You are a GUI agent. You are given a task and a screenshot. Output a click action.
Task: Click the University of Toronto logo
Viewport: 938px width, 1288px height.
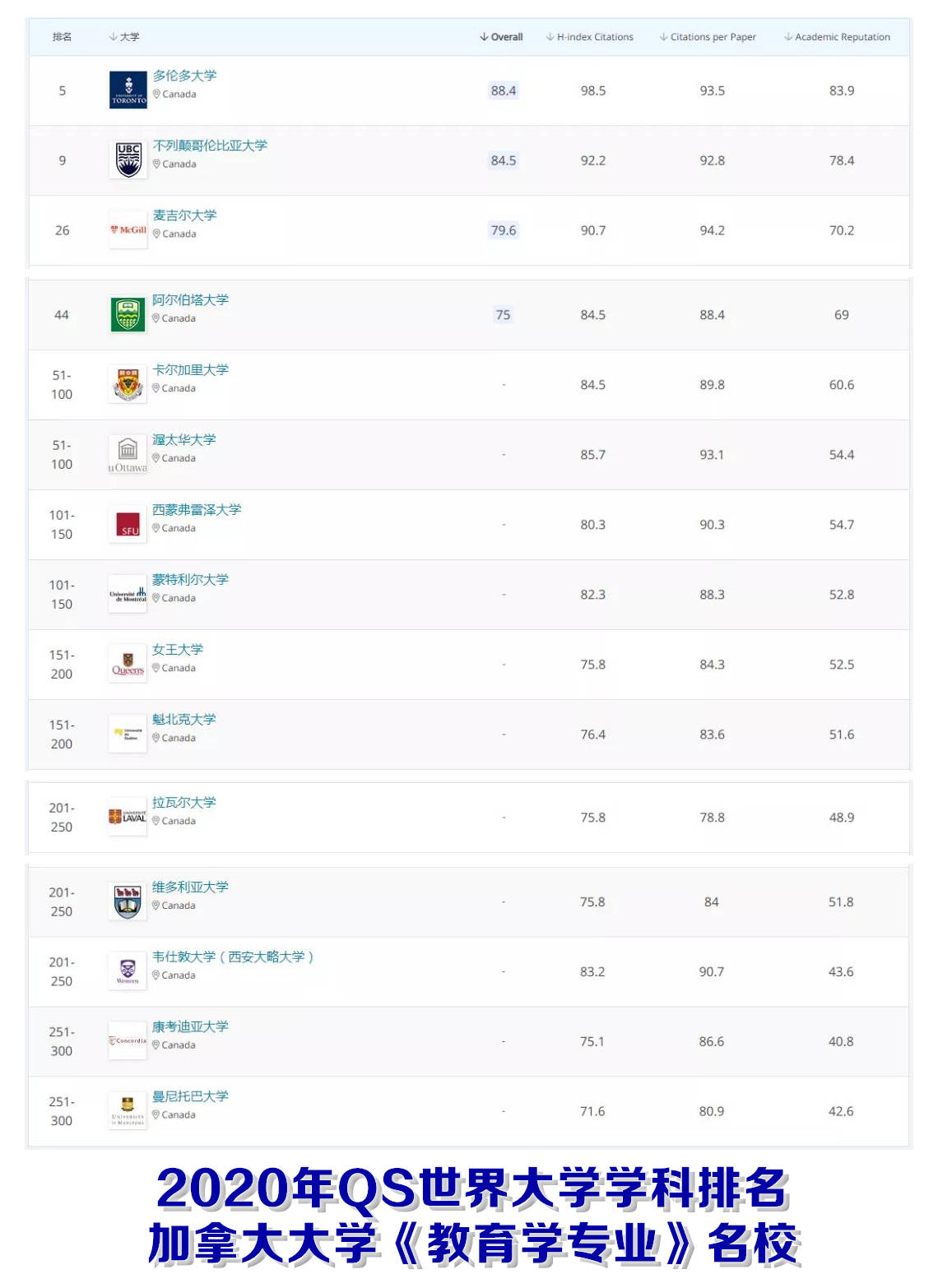pyautogui.click(x=128, y=90)
